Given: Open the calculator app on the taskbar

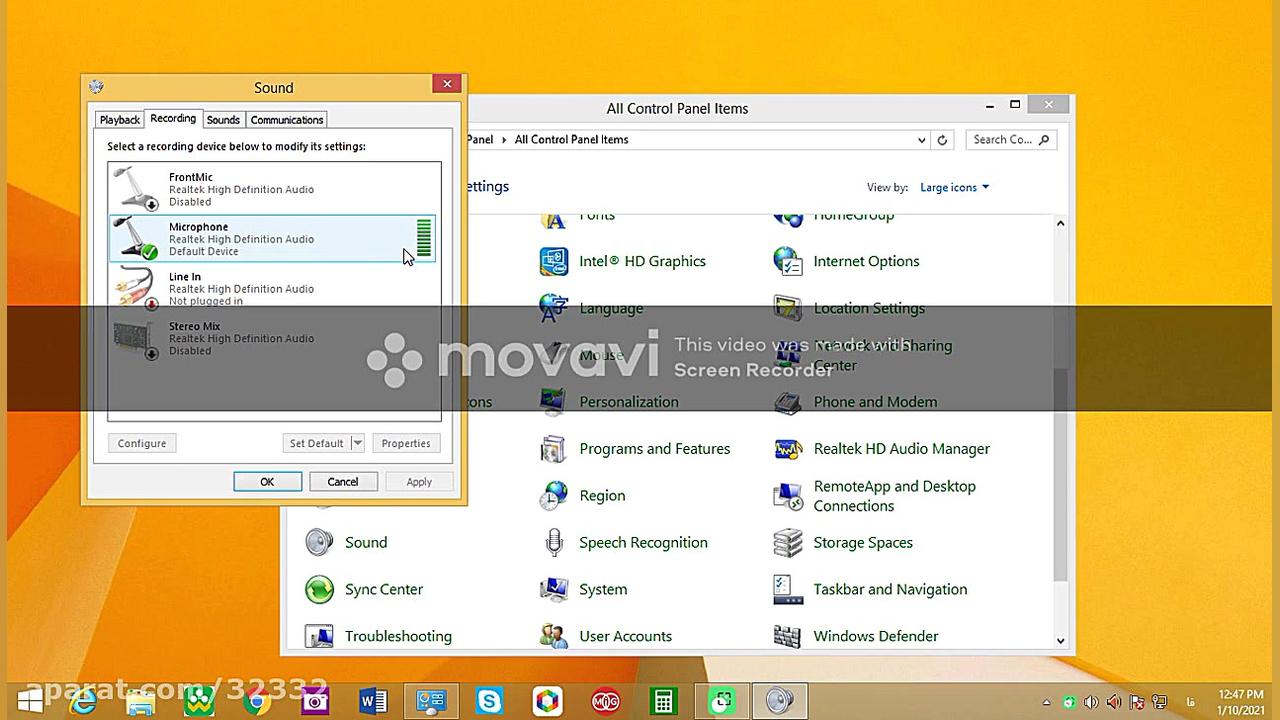Looking at the screenshot, I should point(663,701).
